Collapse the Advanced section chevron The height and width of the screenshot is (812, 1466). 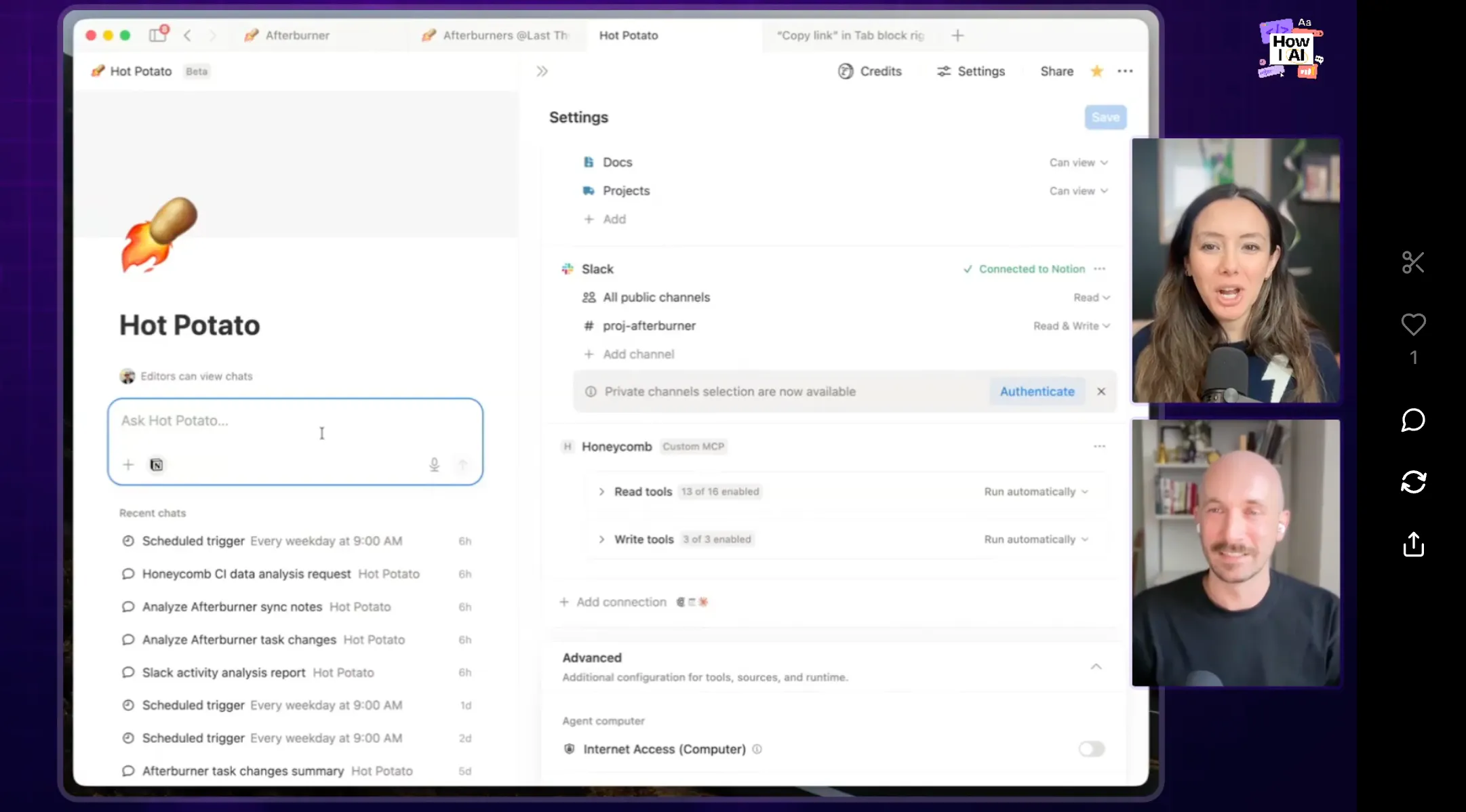[x=1096, y=667]
